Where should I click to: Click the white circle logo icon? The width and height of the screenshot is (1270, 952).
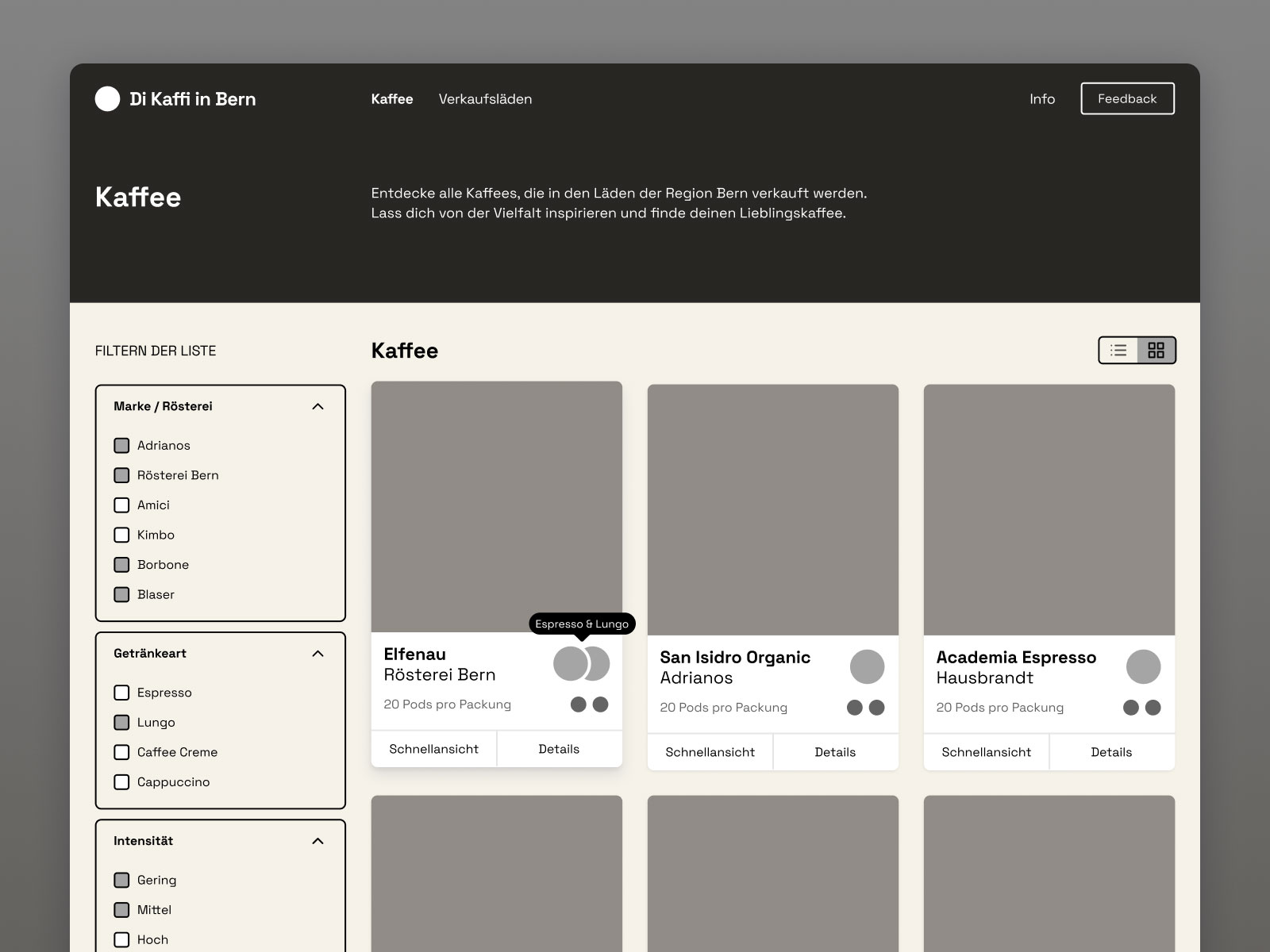pos(107,98)
